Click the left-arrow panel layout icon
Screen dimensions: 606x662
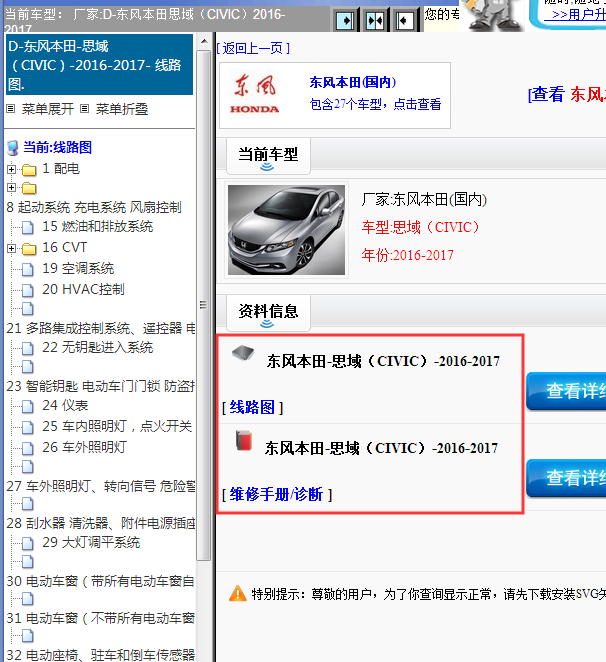tap(405, 20)
